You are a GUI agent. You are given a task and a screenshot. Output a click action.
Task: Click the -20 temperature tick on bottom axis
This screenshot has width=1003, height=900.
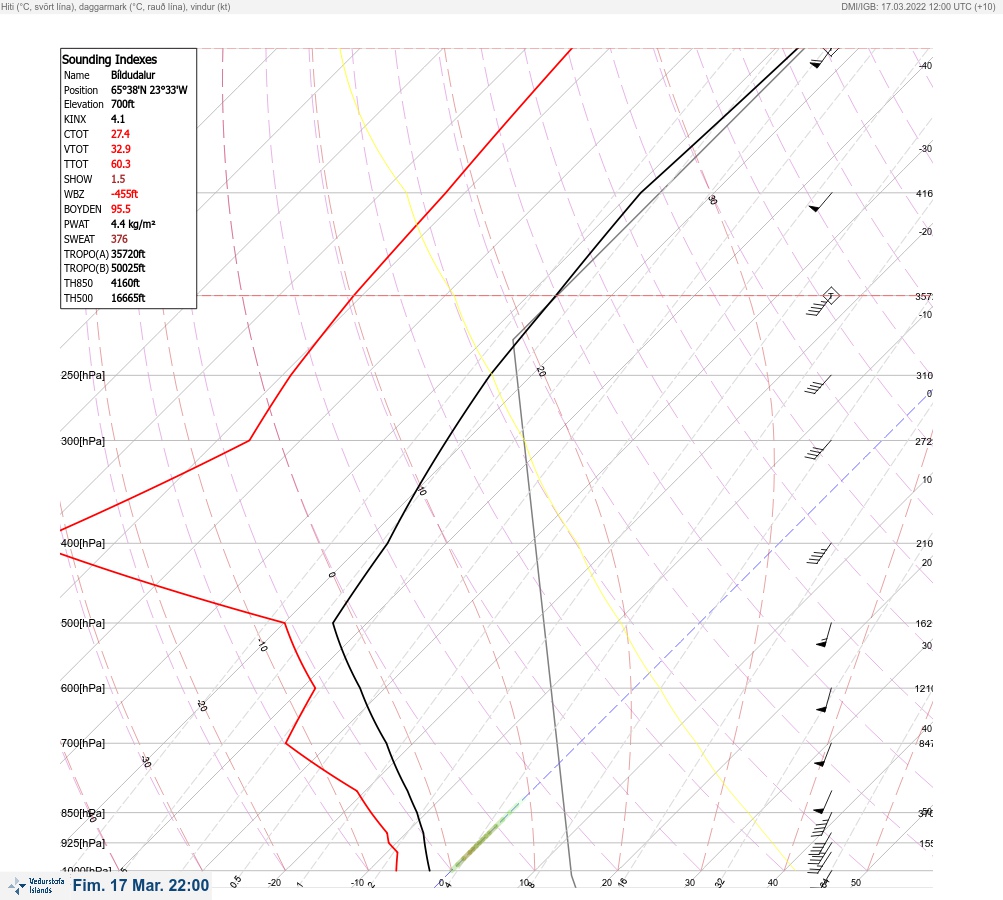(x=274, y=883)
